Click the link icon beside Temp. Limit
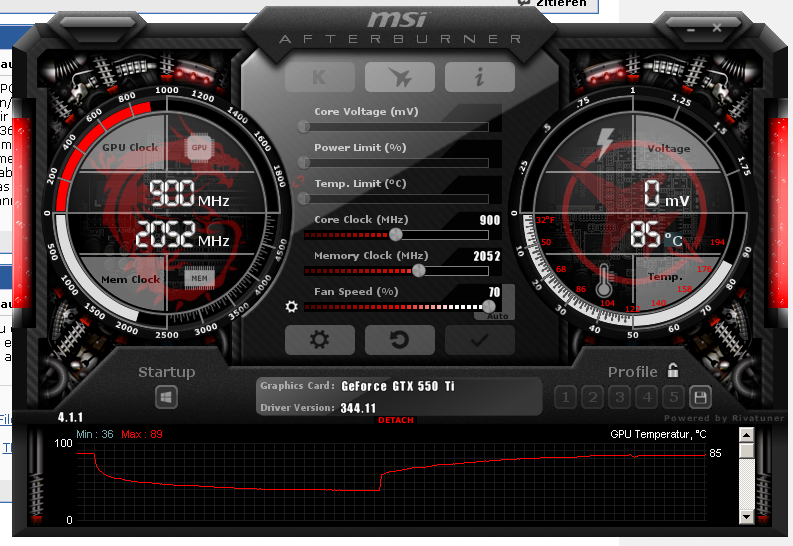This screenshot has width=793, height=546. [x=298, y=181]
